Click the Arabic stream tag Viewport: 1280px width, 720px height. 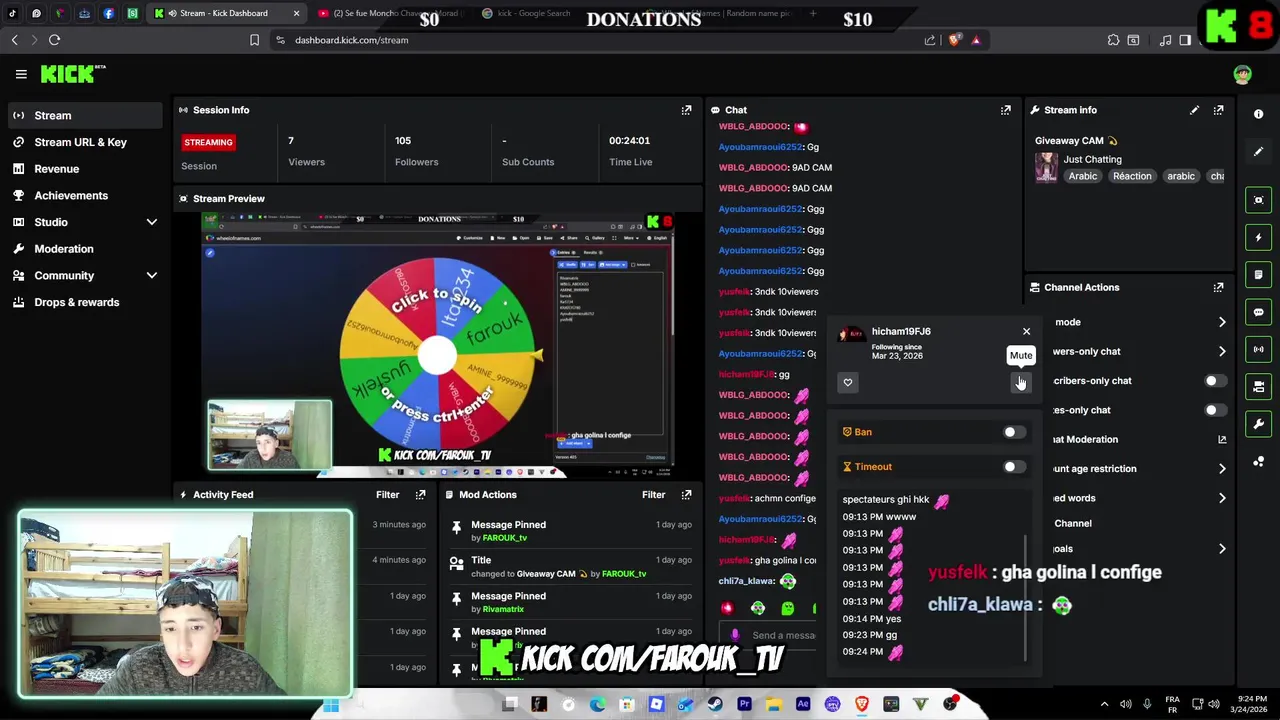pos(1082,176)
